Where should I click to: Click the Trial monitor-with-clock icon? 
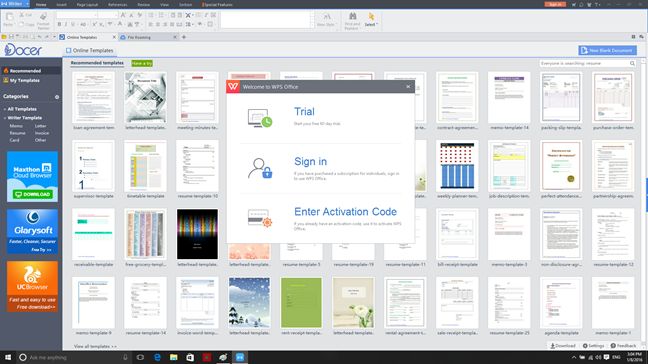coord(260,118)
